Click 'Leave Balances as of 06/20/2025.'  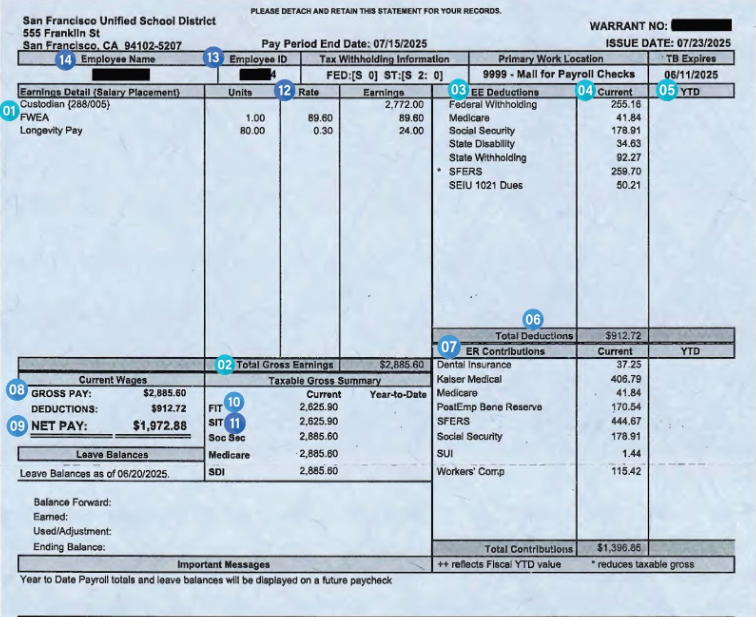click(x=94, y=474)
